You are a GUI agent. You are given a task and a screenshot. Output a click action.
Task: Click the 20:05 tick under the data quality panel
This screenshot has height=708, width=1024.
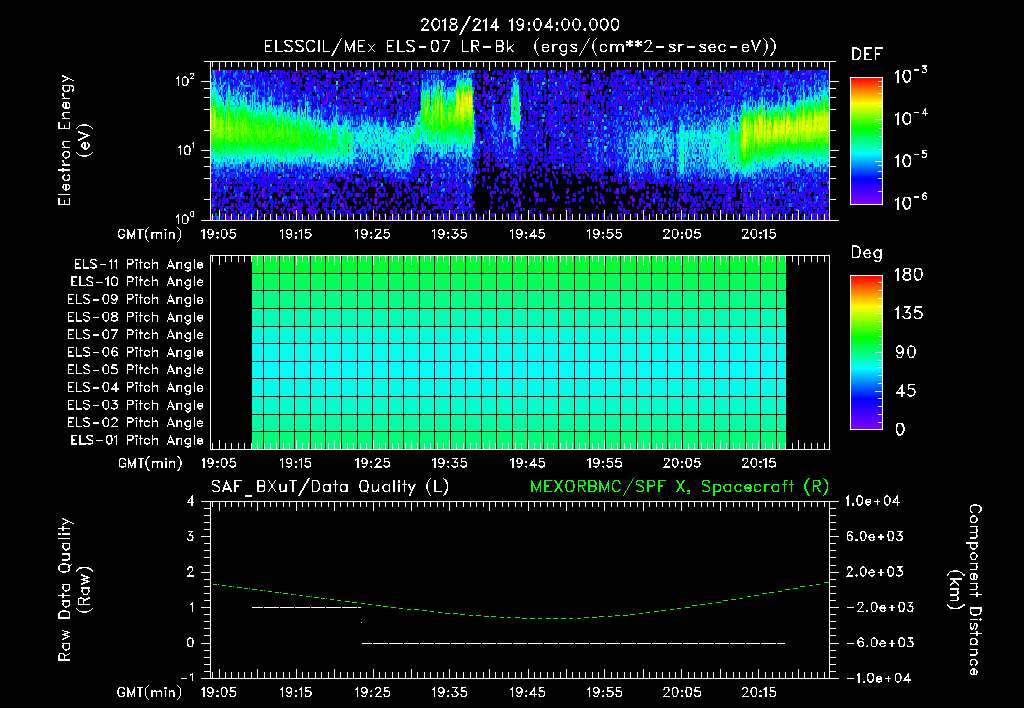[x=681, y=691]
